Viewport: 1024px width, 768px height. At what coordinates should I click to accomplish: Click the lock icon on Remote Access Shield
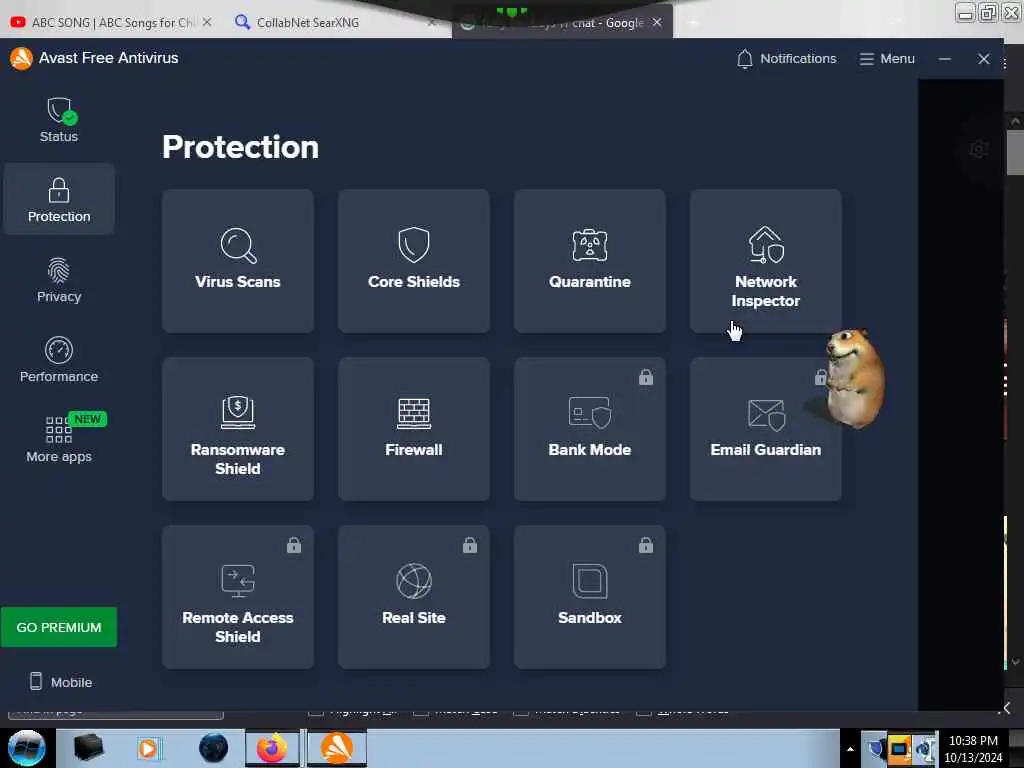(x=294, y=545)
